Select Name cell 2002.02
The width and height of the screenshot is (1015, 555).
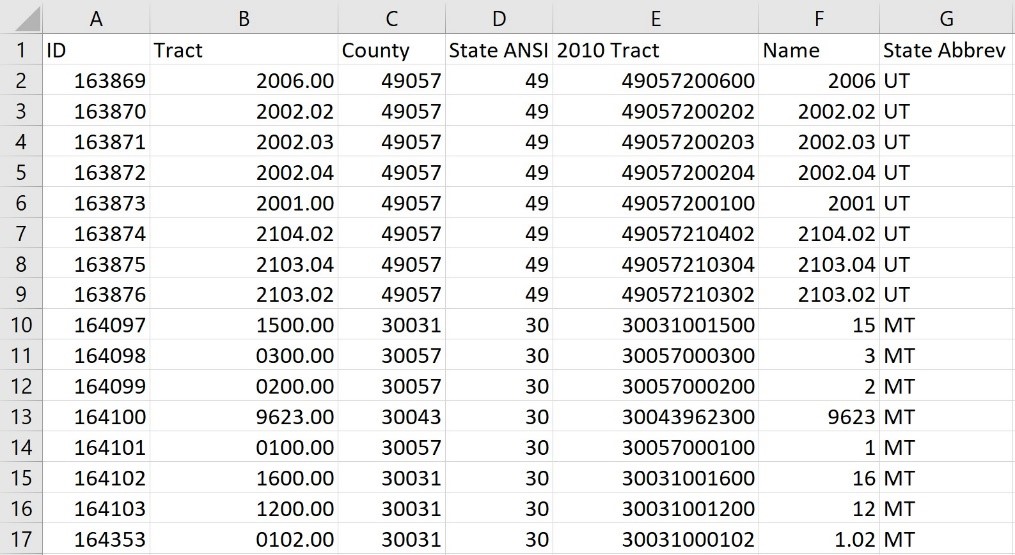[819, 111]
